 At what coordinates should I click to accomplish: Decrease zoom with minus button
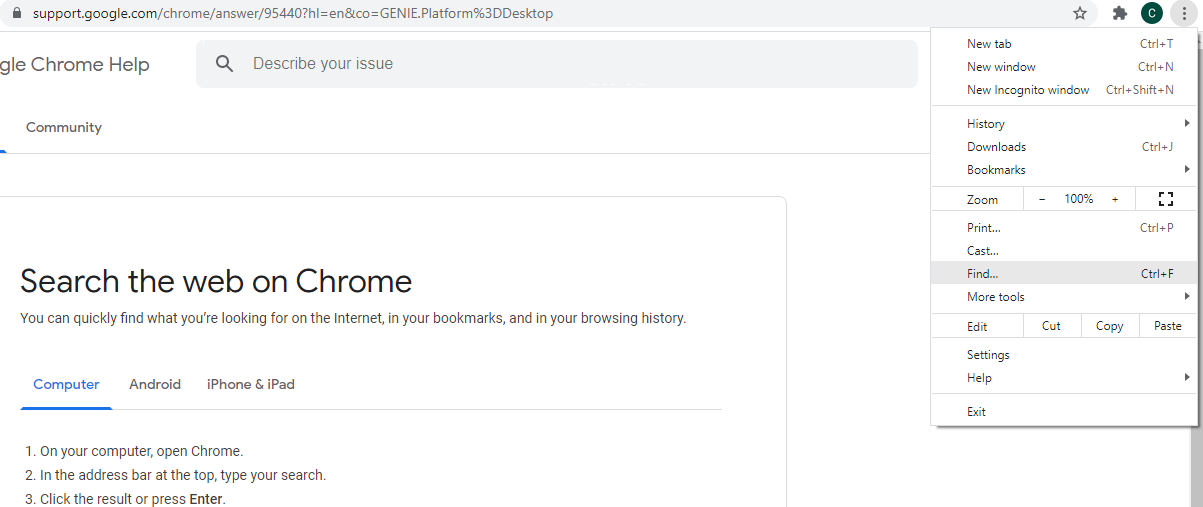pos(1042,199)
